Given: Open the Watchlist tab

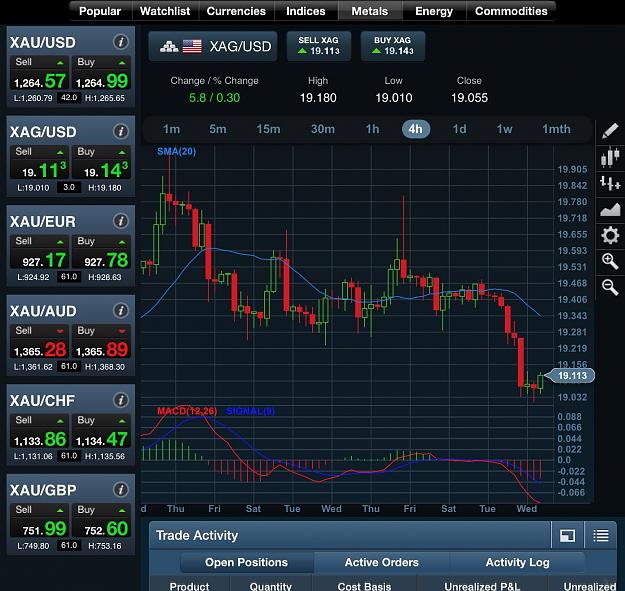Looking at the screenshot, I should click(x=165, y=11).
